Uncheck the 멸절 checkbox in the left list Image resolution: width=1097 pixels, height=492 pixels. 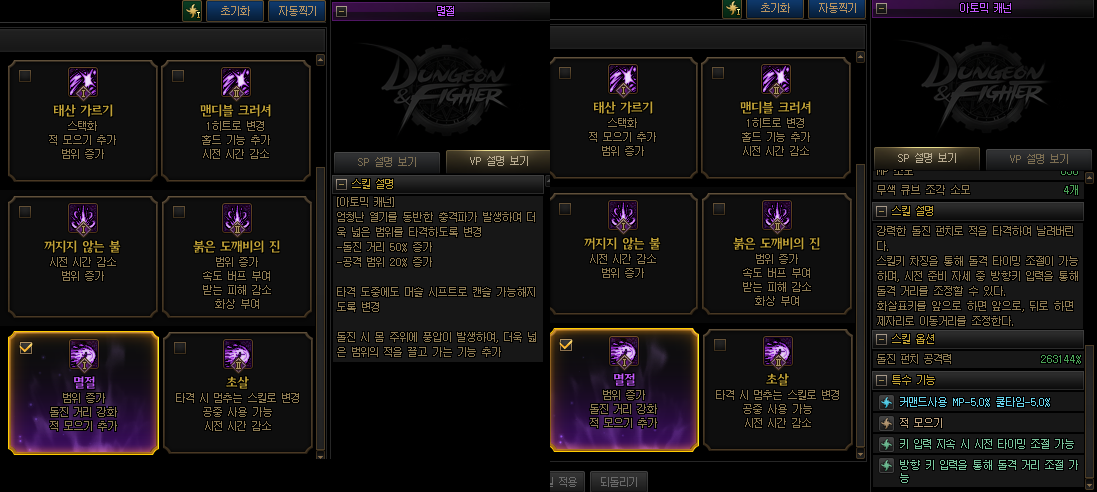(25, 348)
